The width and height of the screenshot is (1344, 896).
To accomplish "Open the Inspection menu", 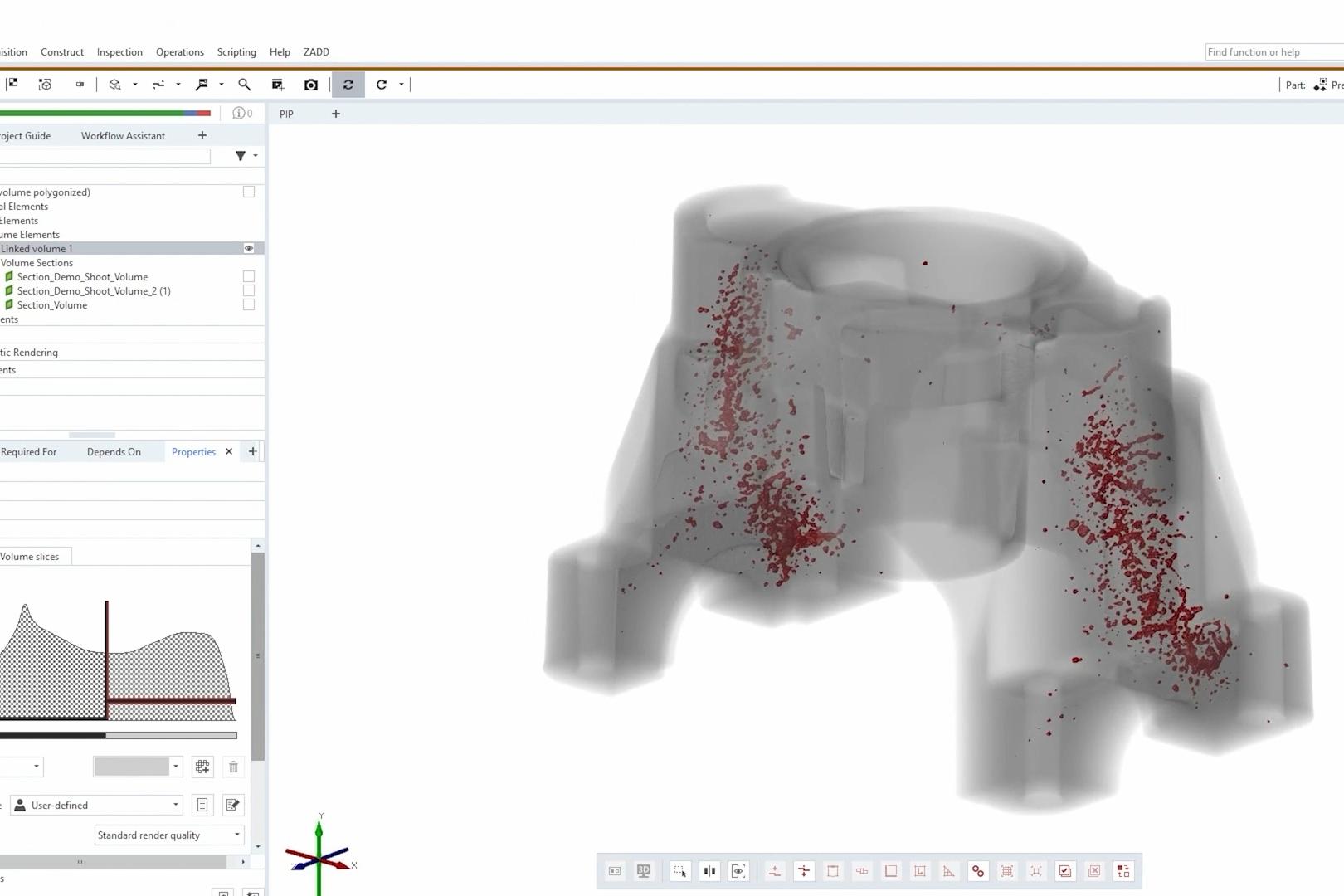I will pyautogui.click(x=119, y=52).
